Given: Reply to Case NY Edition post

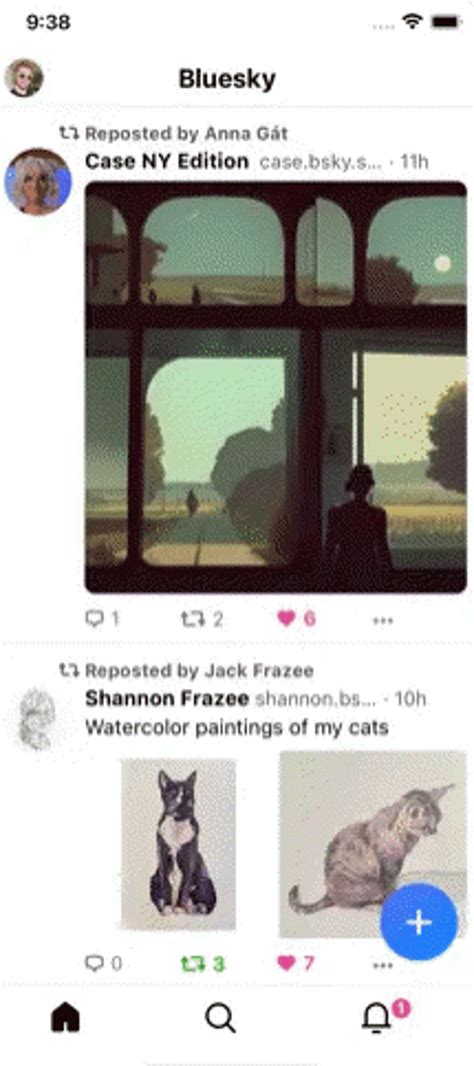Looking at the screenshot, I should click(x=102, y=619).
